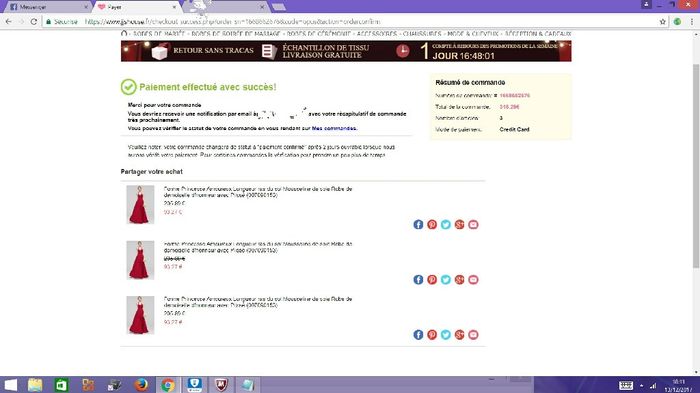Open the Chaussures menu

tap(422, 33)
